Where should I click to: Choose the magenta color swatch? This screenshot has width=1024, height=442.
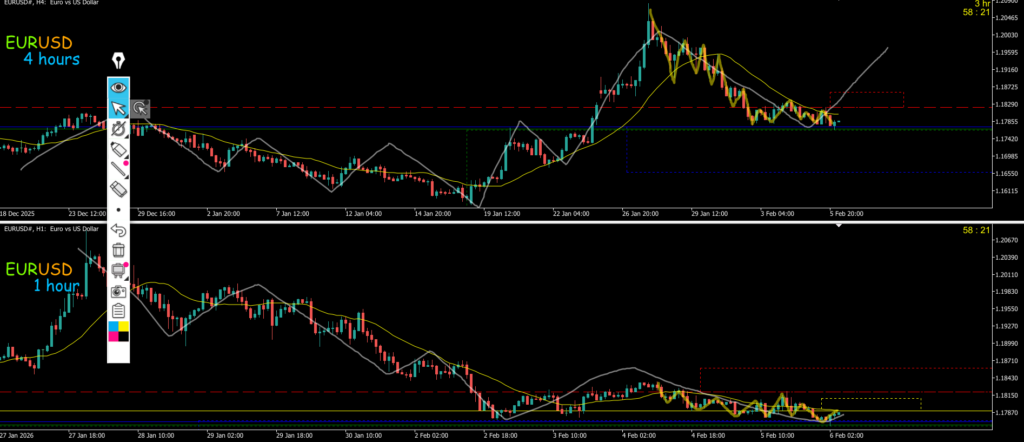point(113,336)
